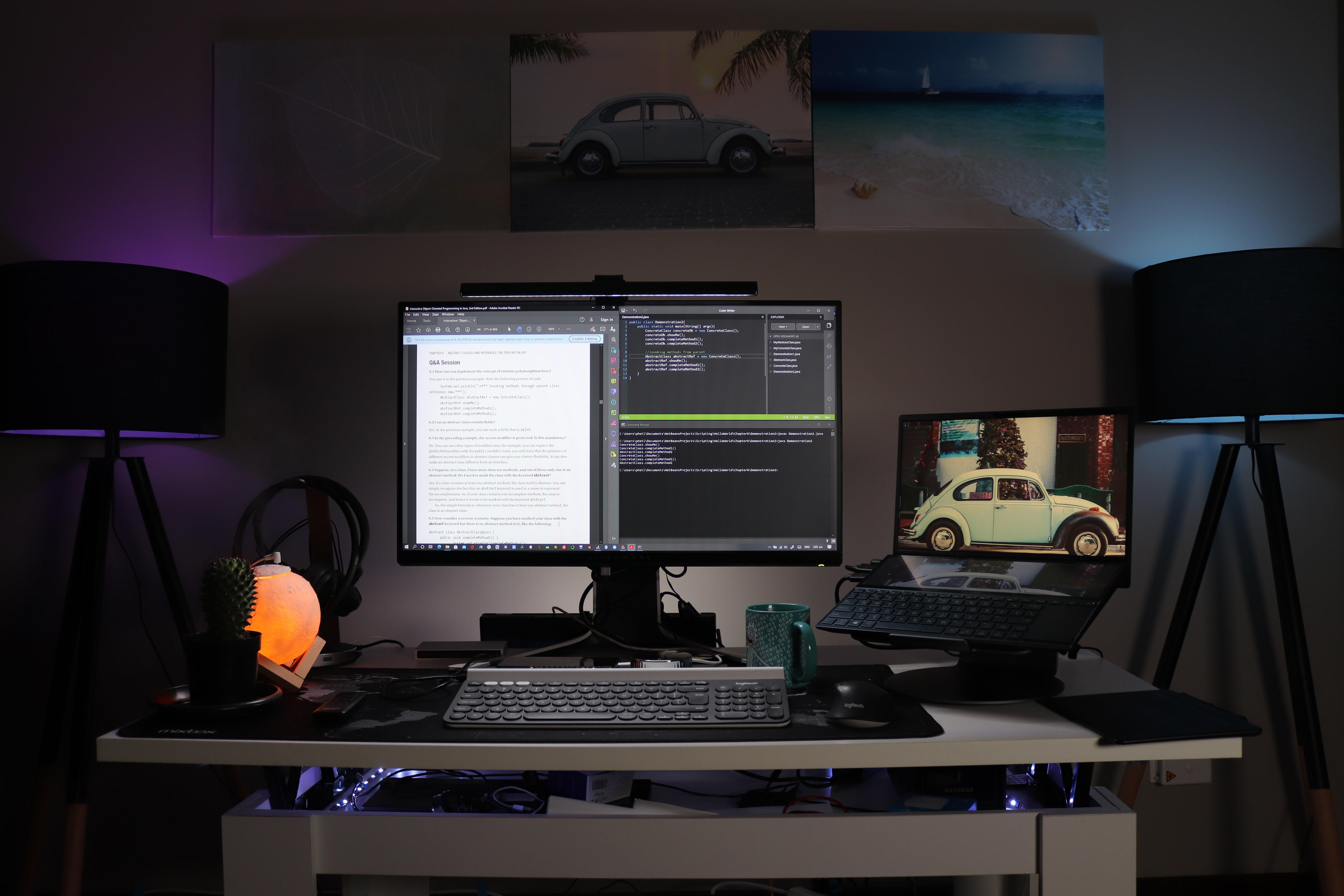Open the search magnifier in Code Writer sidebar
Image resolution: width=1344 pixels, height=896 pixels.
coord(830,335)
